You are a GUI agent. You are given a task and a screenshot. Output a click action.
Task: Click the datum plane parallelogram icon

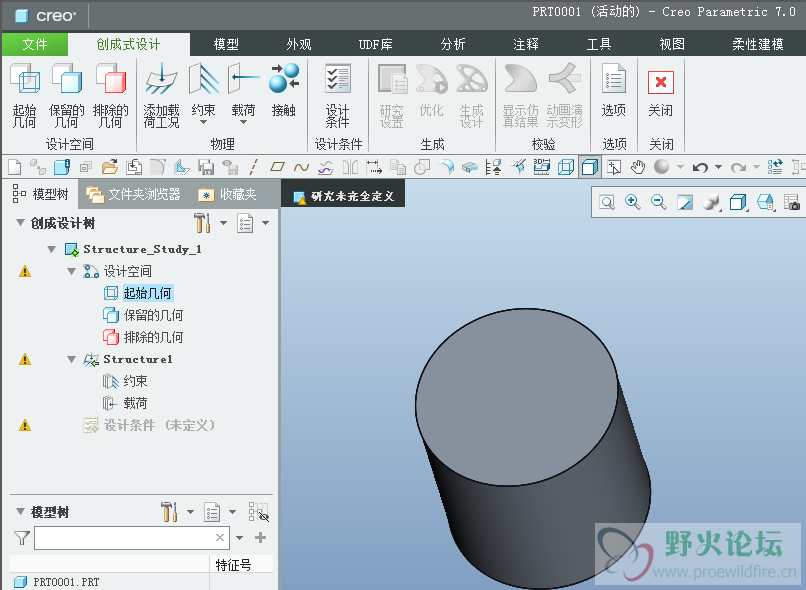tap(278, 167)
